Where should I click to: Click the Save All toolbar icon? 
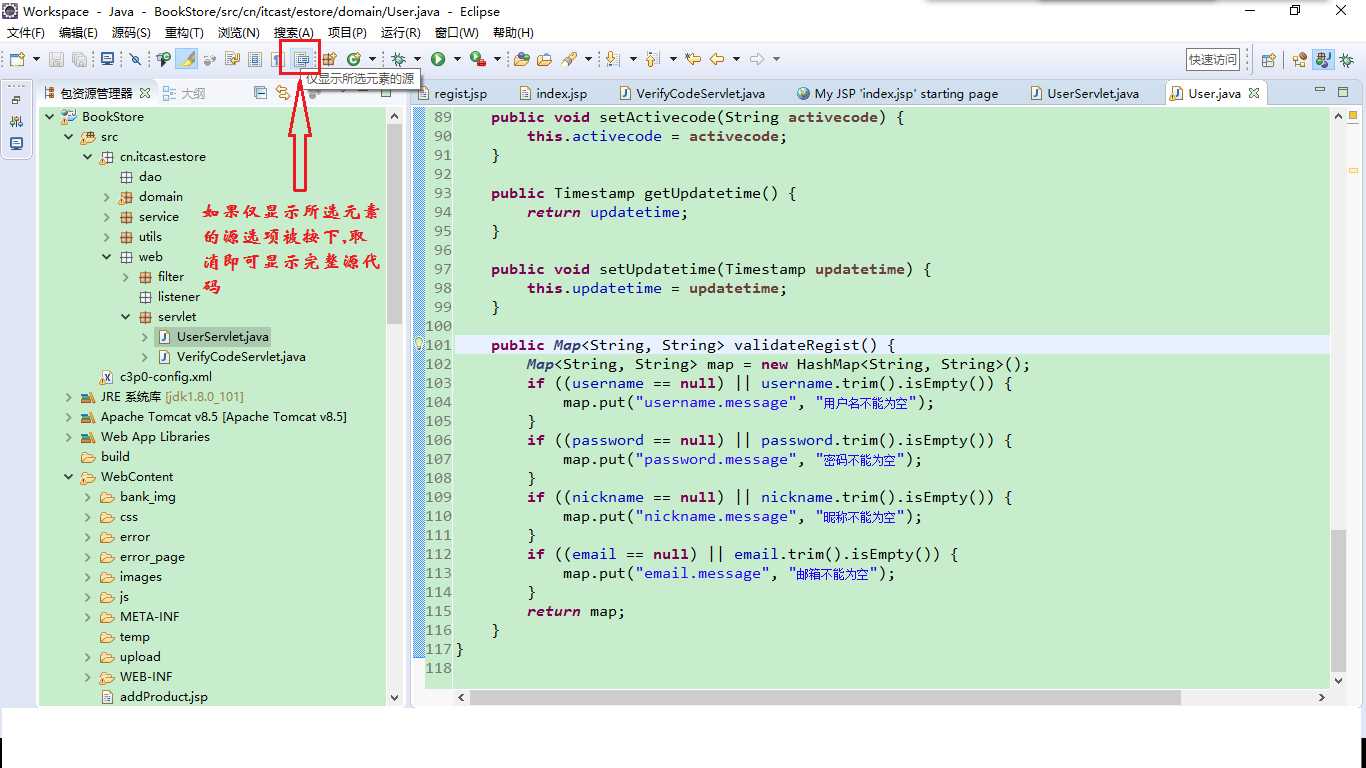tap(79, 59)
